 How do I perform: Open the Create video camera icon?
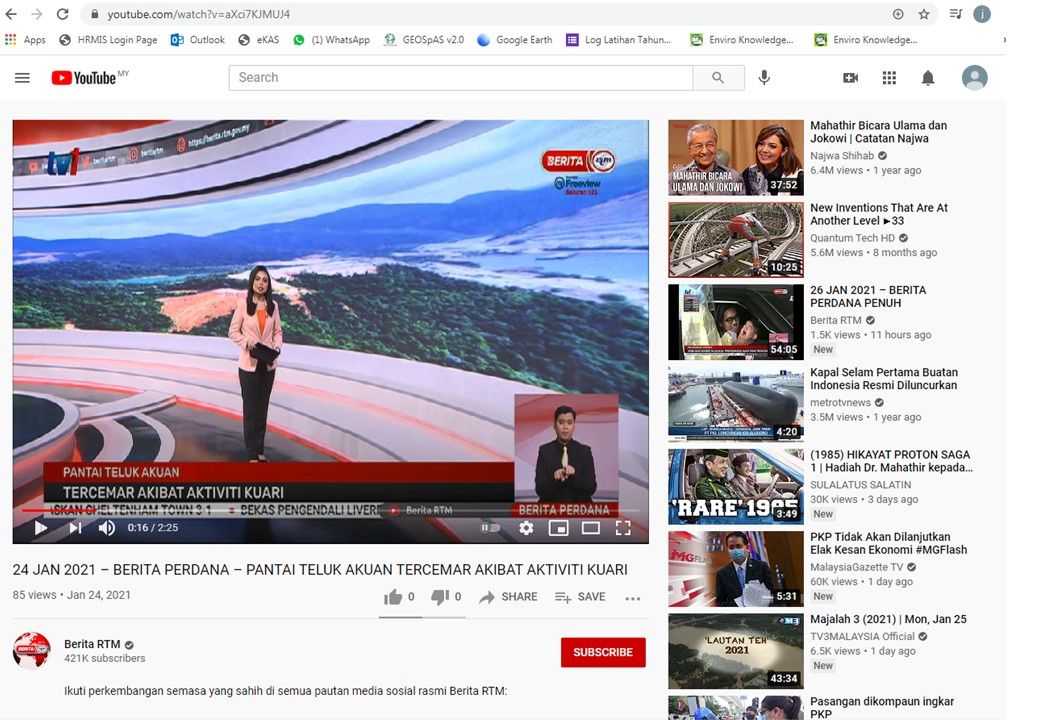coord(850,78)
